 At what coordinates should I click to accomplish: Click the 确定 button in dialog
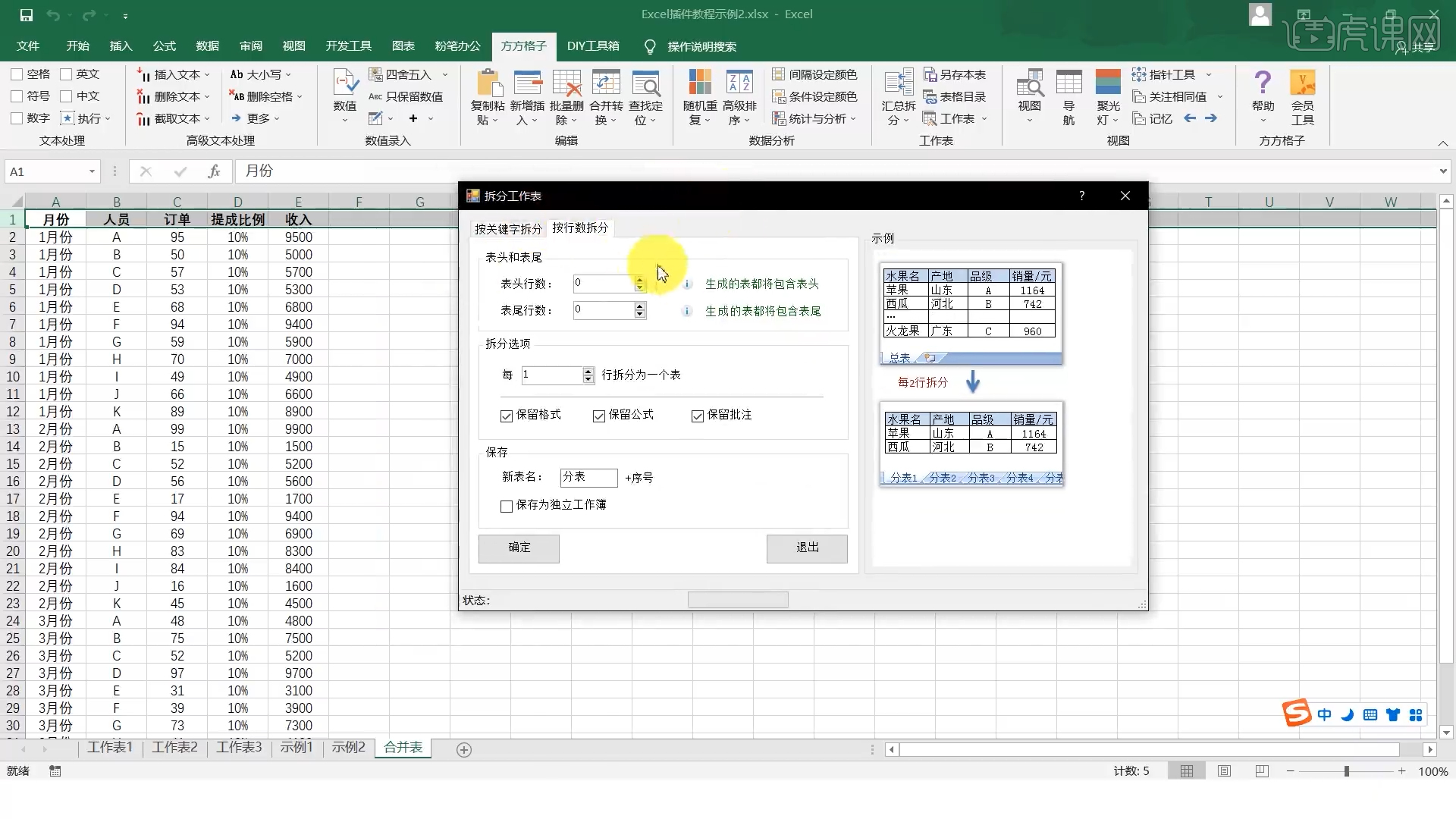(519, 548)
